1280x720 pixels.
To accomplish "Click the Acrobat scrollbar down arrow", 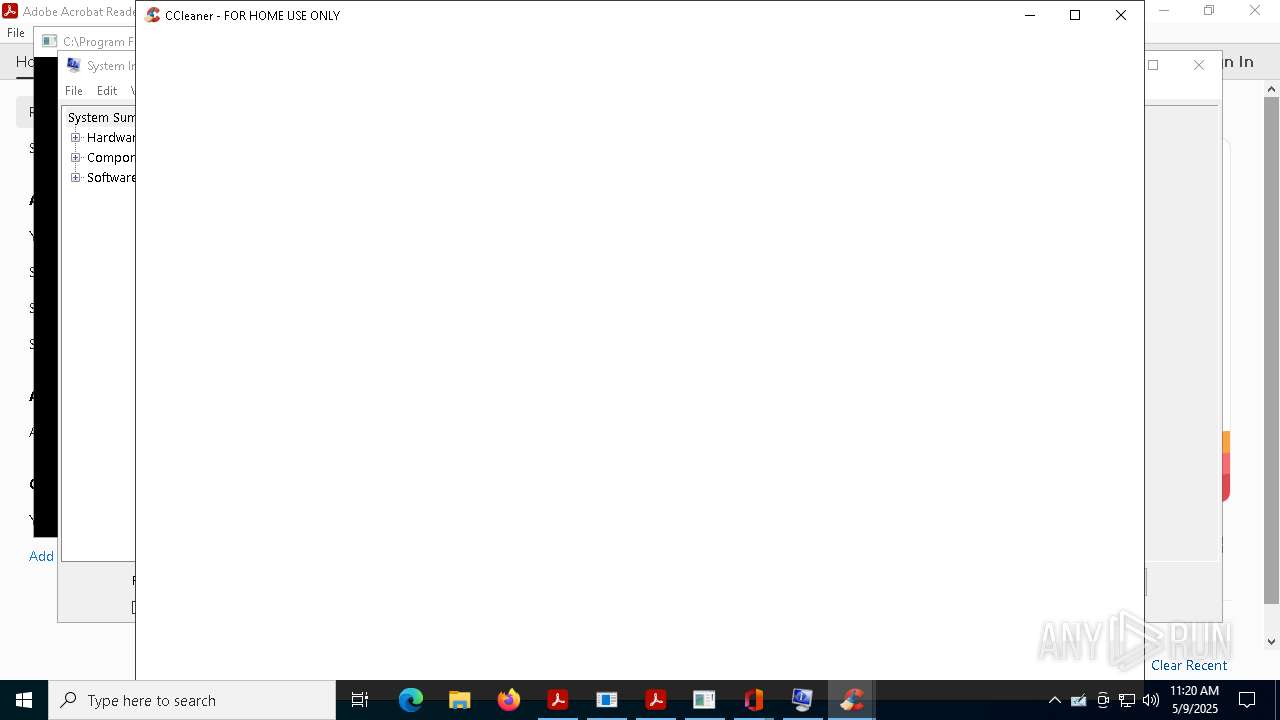I will coord(1271,642).
